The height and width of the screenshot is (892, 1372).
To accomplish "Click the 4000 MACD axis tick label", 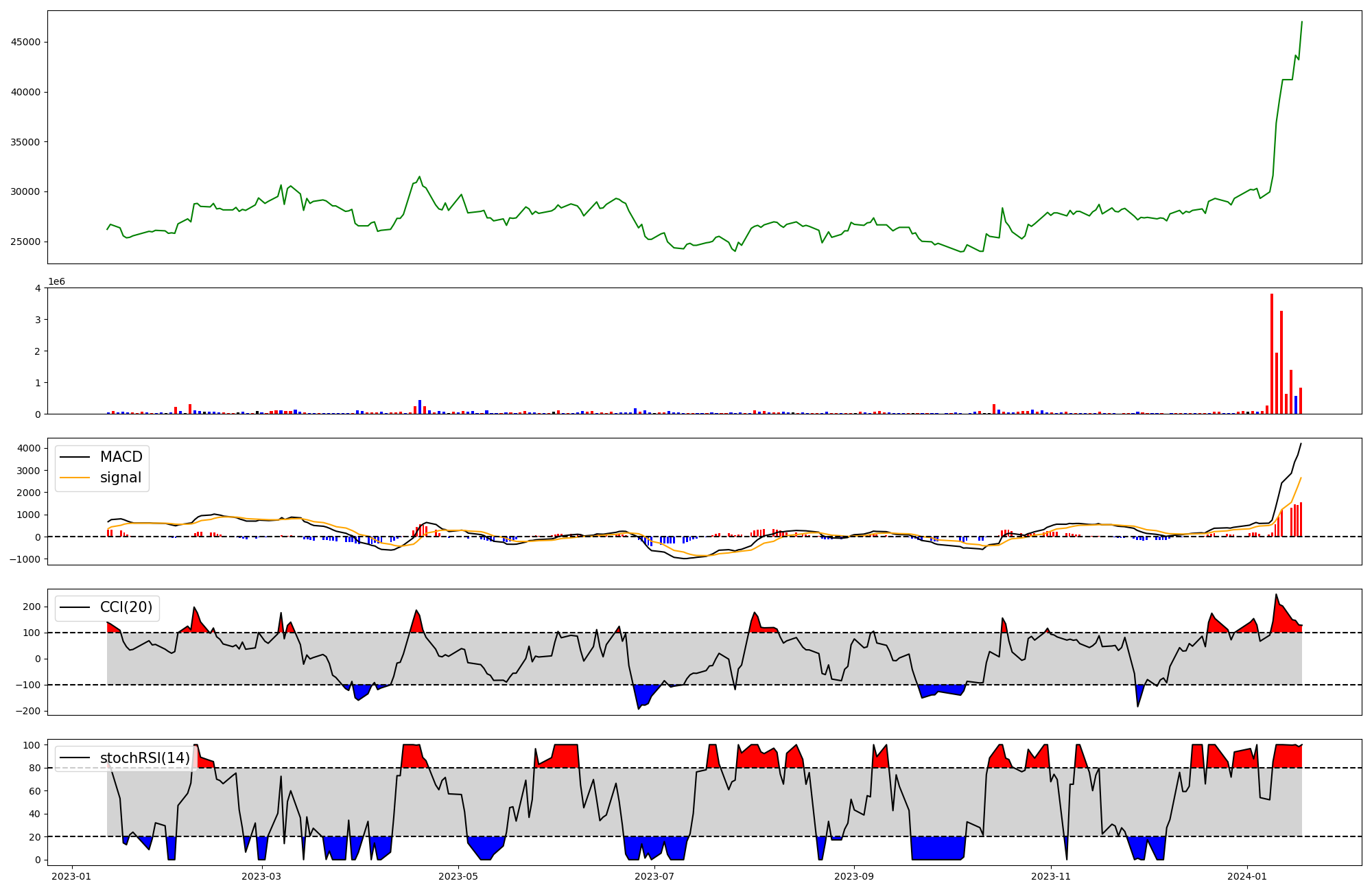I will coord(29,448).
